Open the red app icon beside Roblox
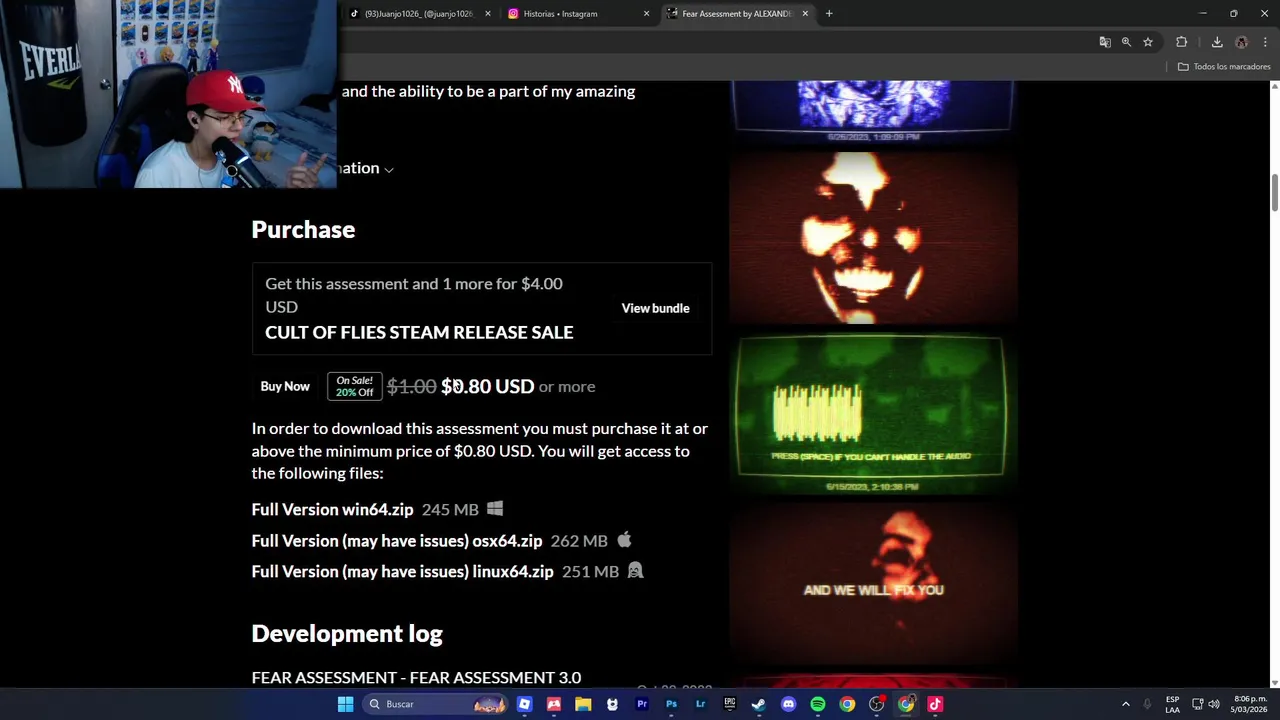1280x720 pixels. click(x=554, y=704)
